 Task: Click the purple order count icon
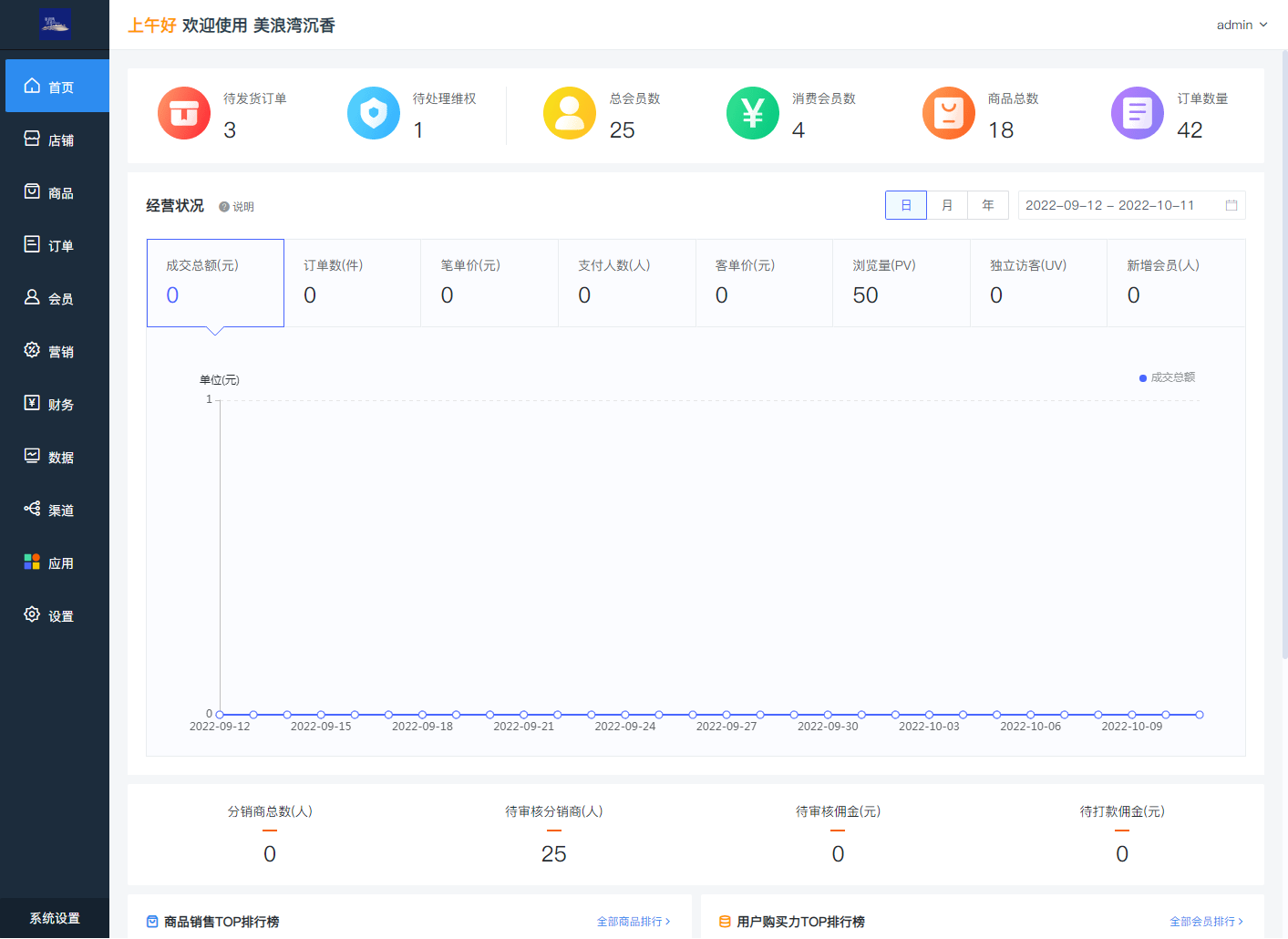[1138, 113]
